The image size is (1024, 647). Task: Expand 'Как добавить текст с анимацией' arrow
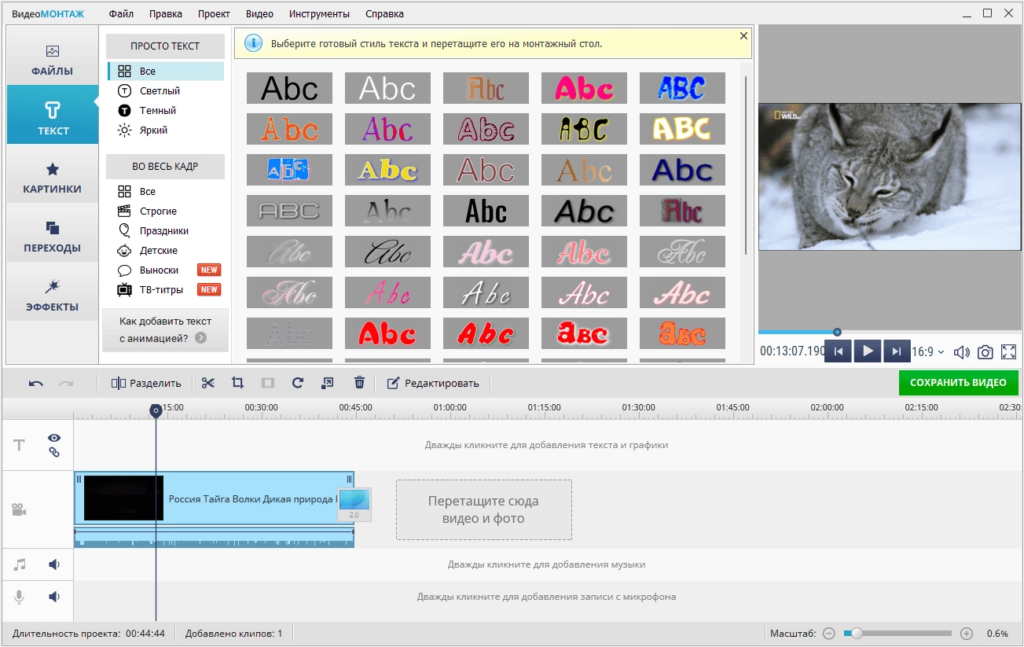[x=201, y=338]
